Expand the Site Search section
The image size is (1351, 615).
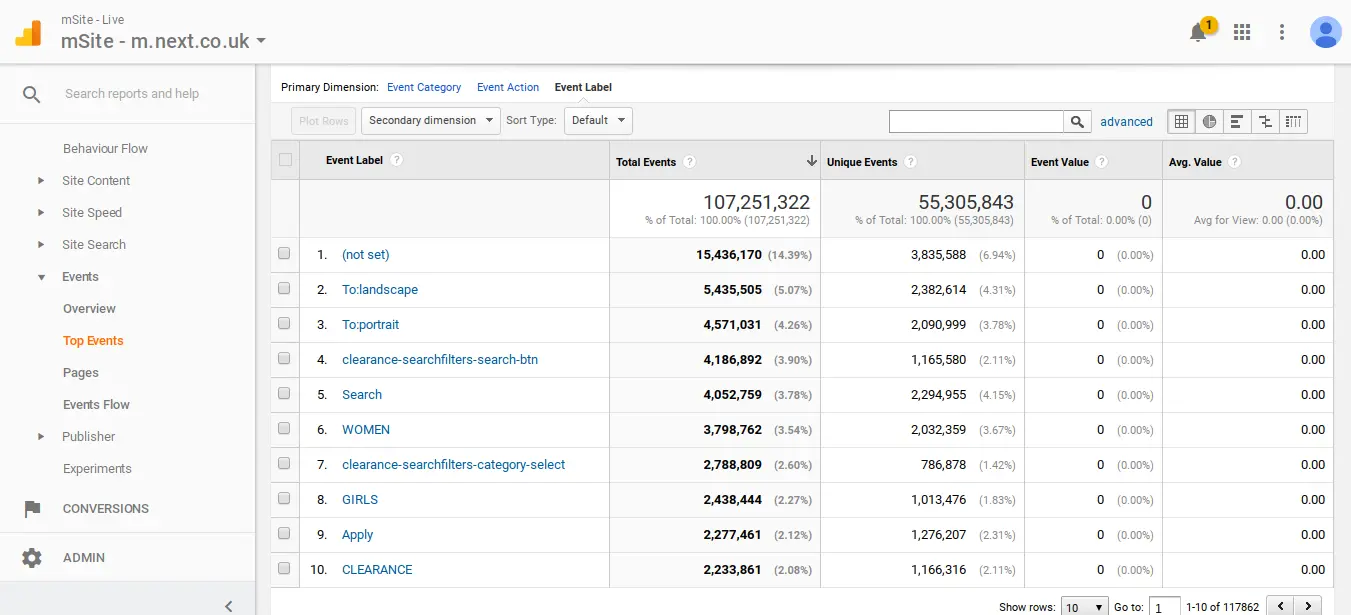pos(41,245)
